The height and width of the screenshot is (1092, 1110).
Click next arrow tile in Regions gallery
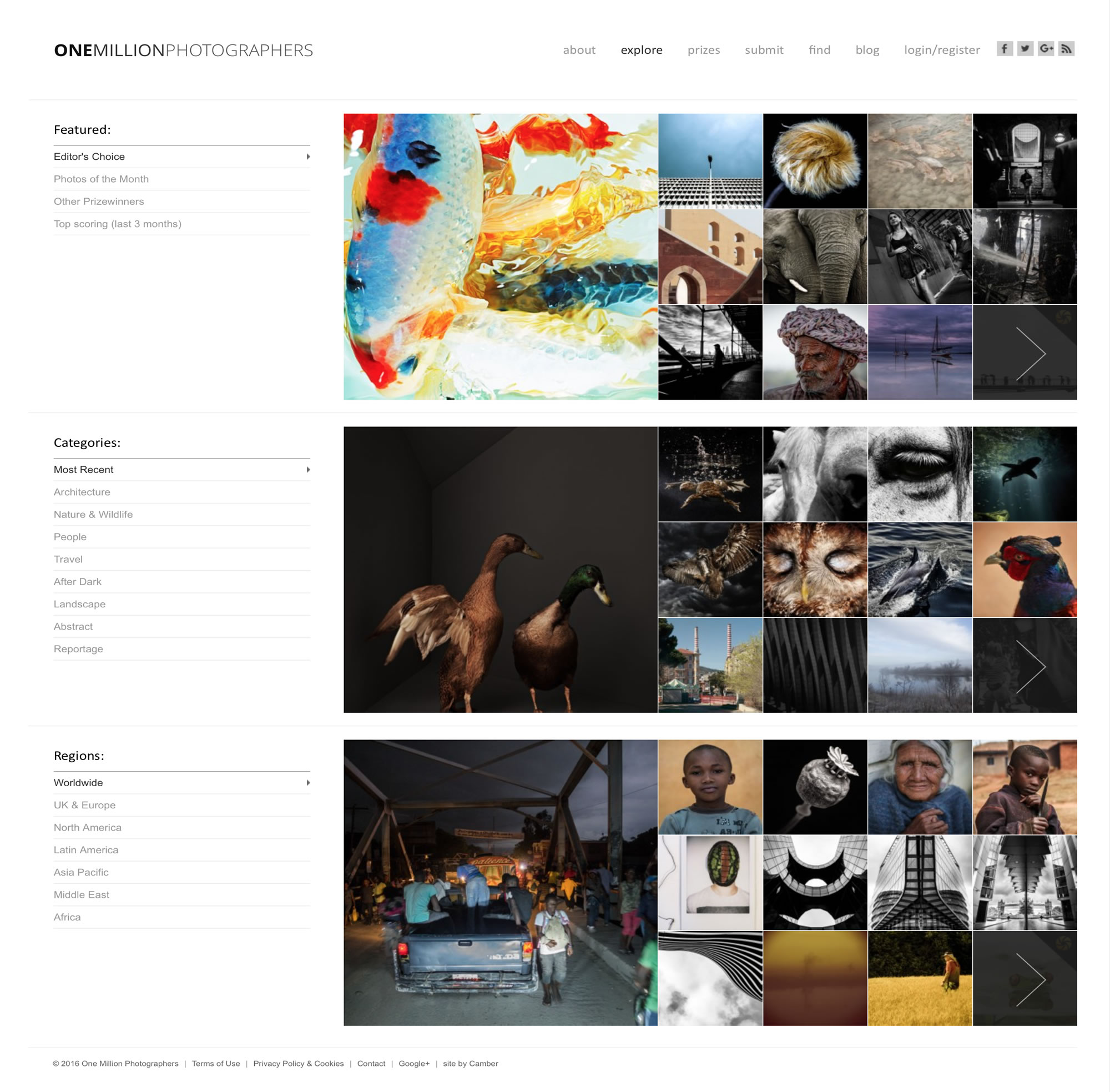1025,978
